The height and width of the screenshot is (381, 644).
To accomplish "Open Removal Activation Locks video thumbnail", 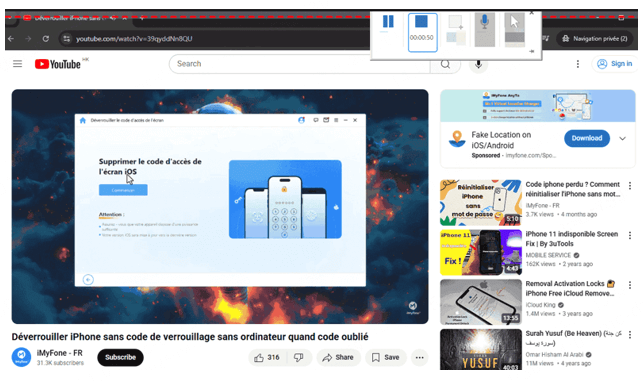I will (x=481, y=302).
